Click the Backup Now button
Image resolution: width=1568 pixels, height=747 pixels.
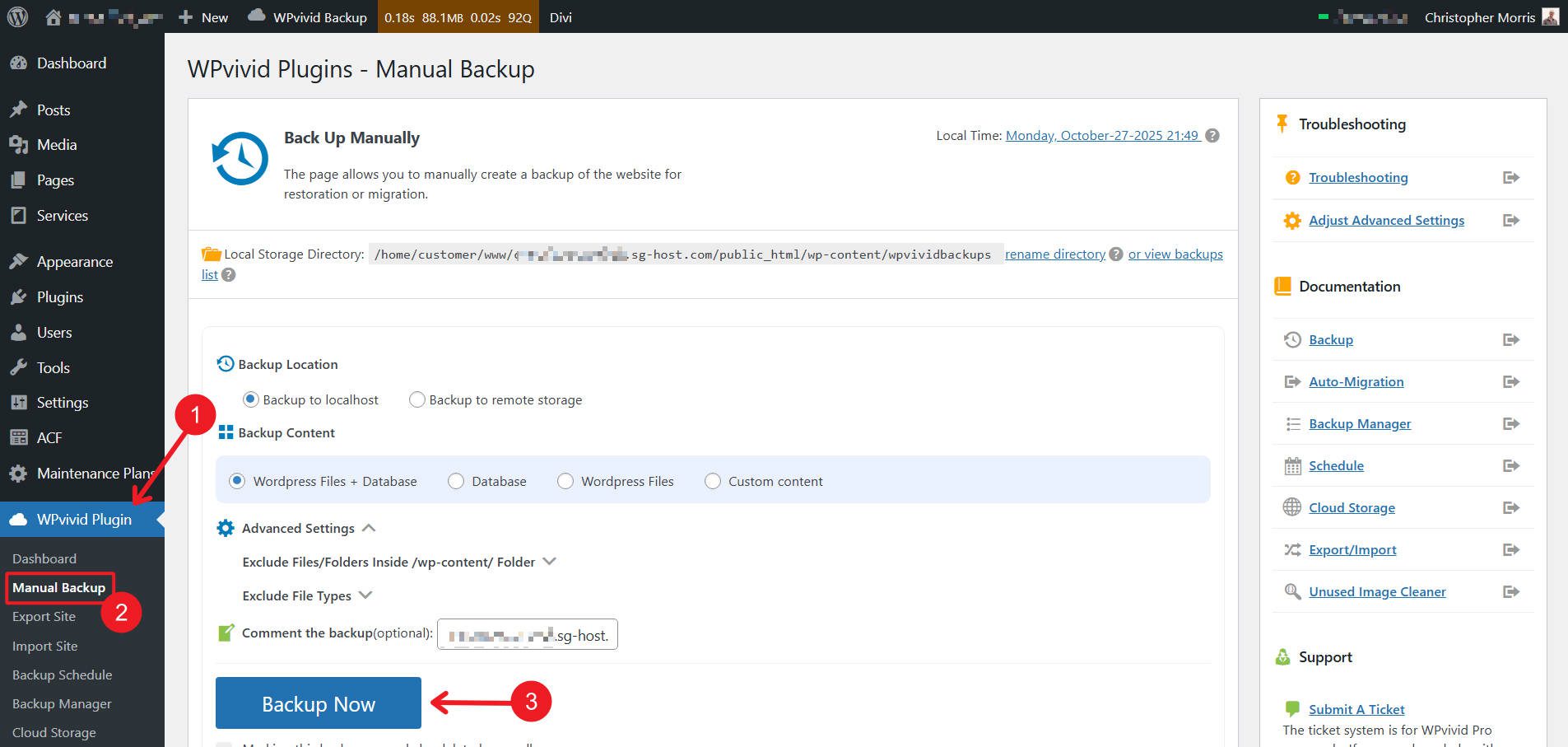pyautogui.click(x=318, y=703)
